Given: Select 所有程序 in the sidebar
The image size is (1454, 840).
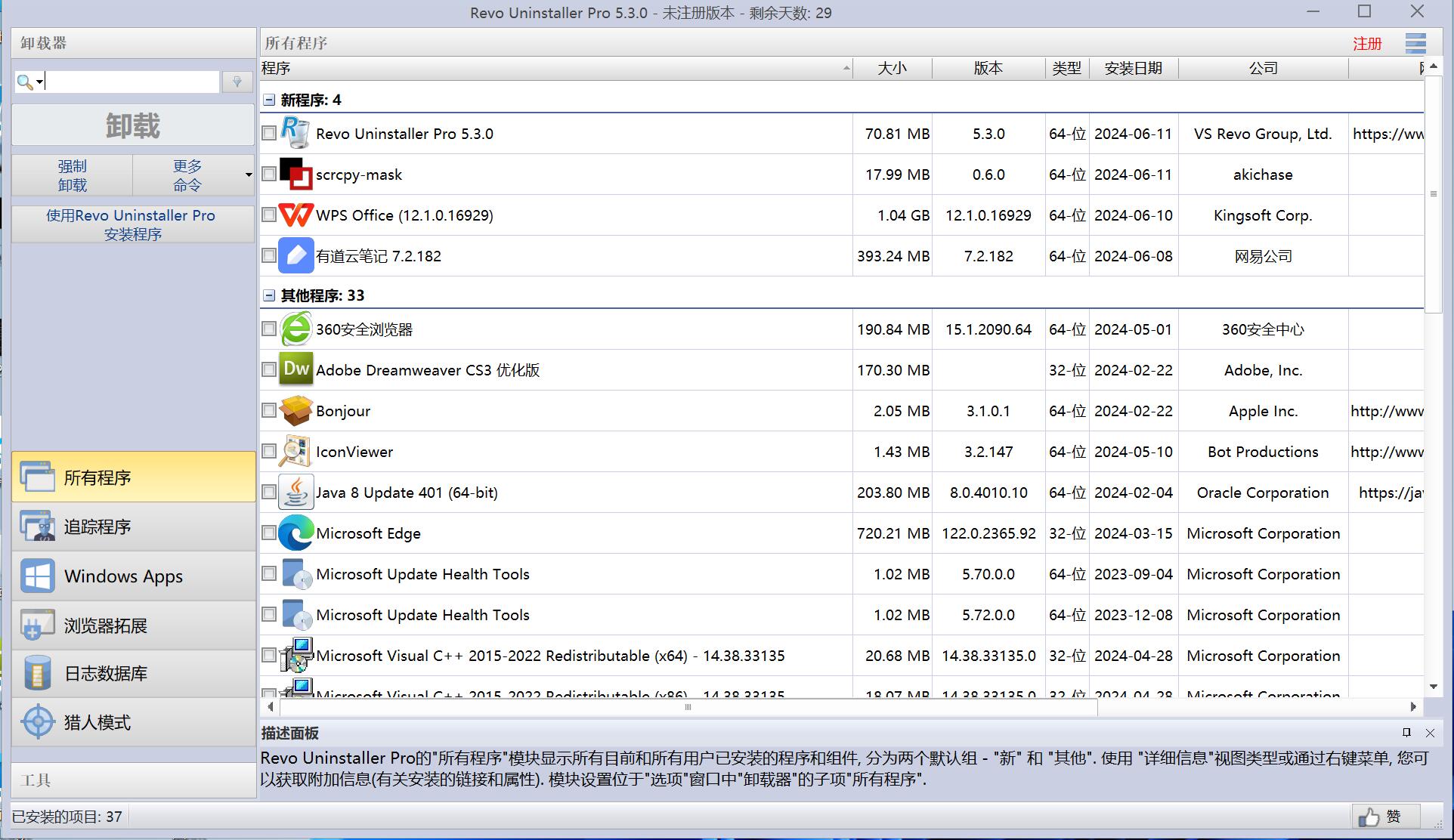Looking at the screenshot, I should (x=134, y=477).
